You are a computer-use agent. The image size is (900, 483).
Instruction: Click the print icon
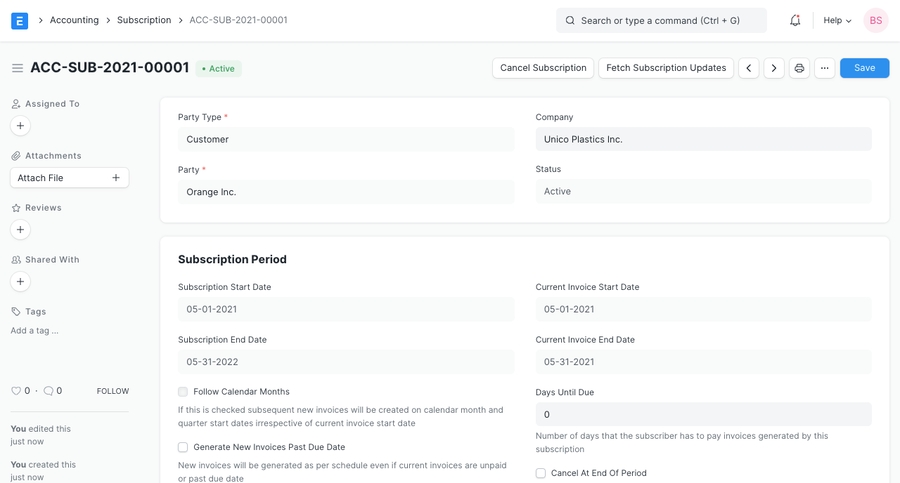[x=799, y=68]
